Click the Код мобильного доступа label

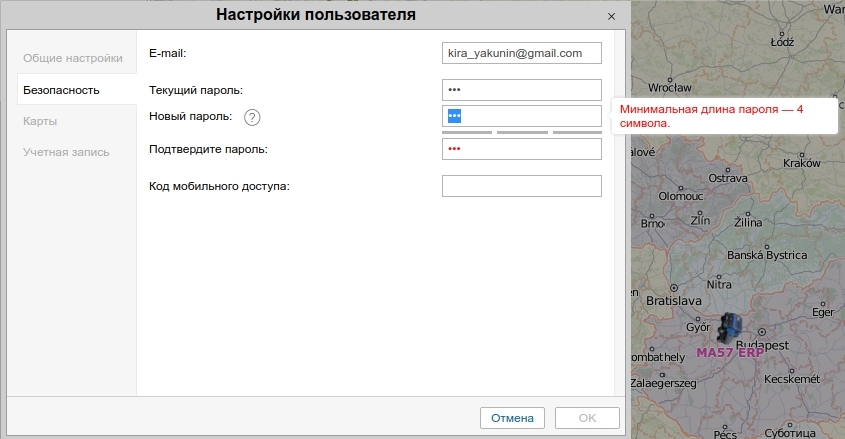tap(219, 186)
